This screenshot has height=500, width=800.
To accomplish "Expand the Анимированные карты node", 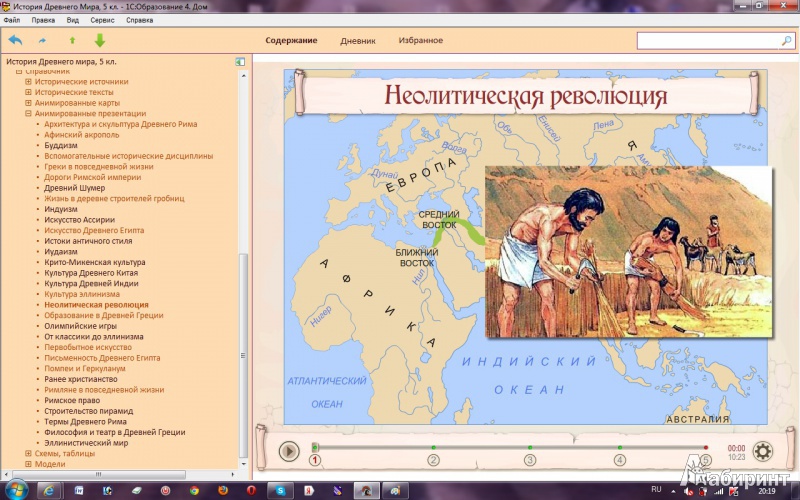I will [29, 103].
